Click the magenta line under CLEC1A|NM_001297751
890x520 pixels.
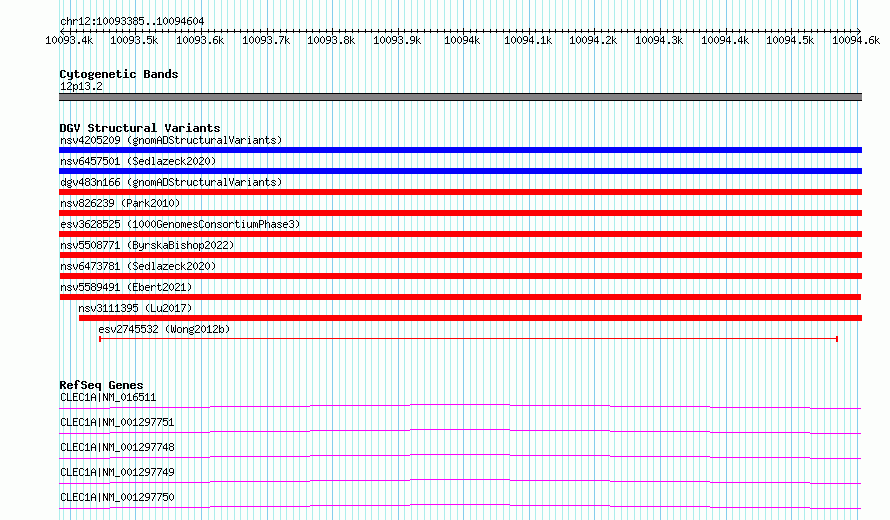pos(460,431)
